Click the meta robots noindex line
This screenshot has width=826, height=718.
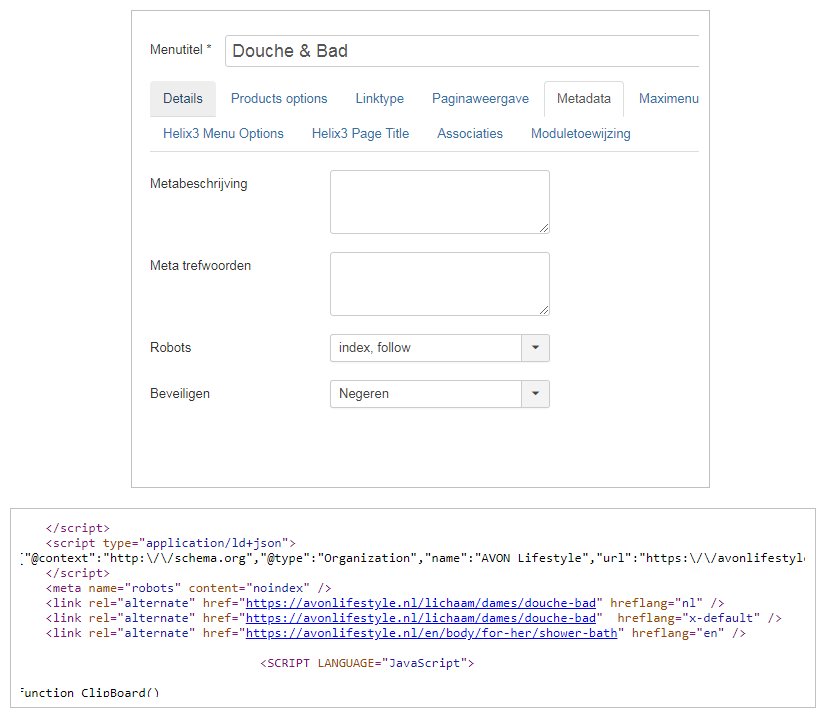[x=189, y=588]
